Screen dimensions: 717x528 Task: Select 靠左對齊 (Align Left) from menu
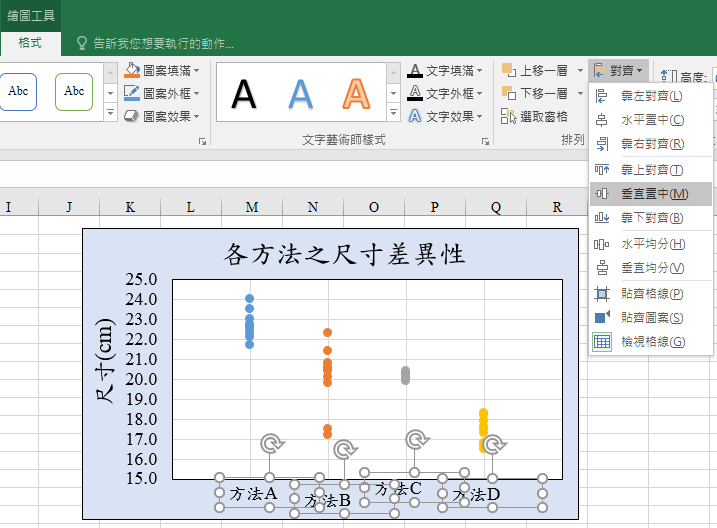click(651, 96)
